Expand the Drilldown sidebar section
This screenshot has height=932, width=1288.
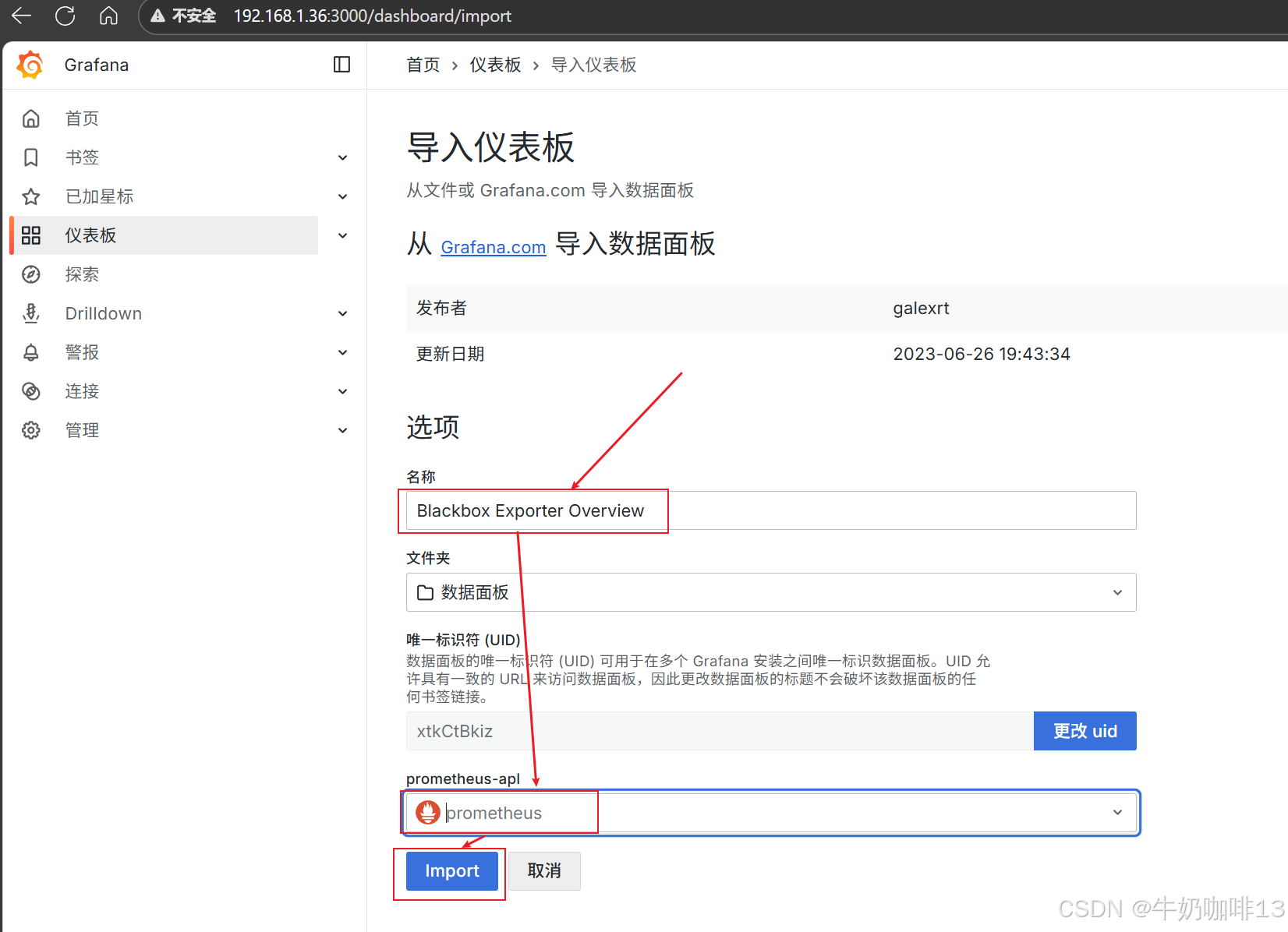(x=342, y=313)
